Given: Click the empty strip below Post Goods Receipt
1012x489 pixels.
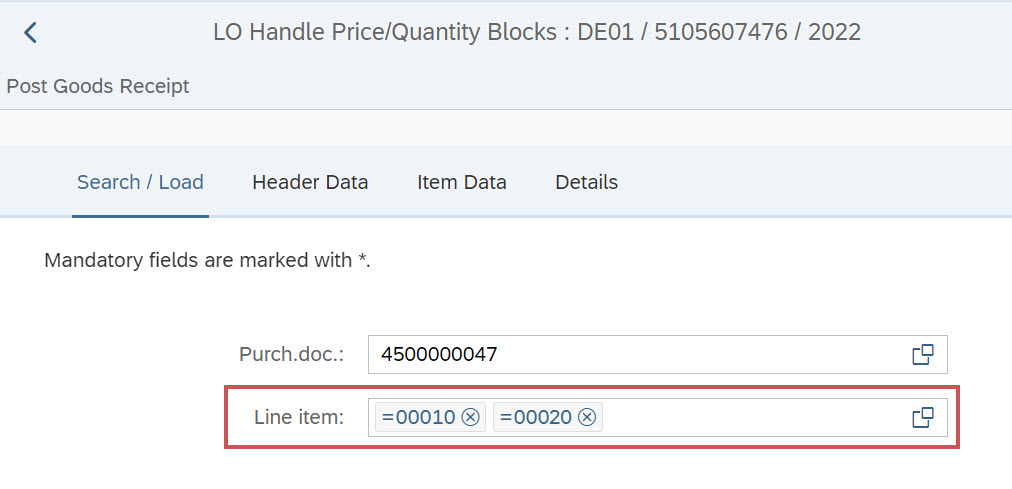Looking at the screenshot, I should (x=500, y=128).
